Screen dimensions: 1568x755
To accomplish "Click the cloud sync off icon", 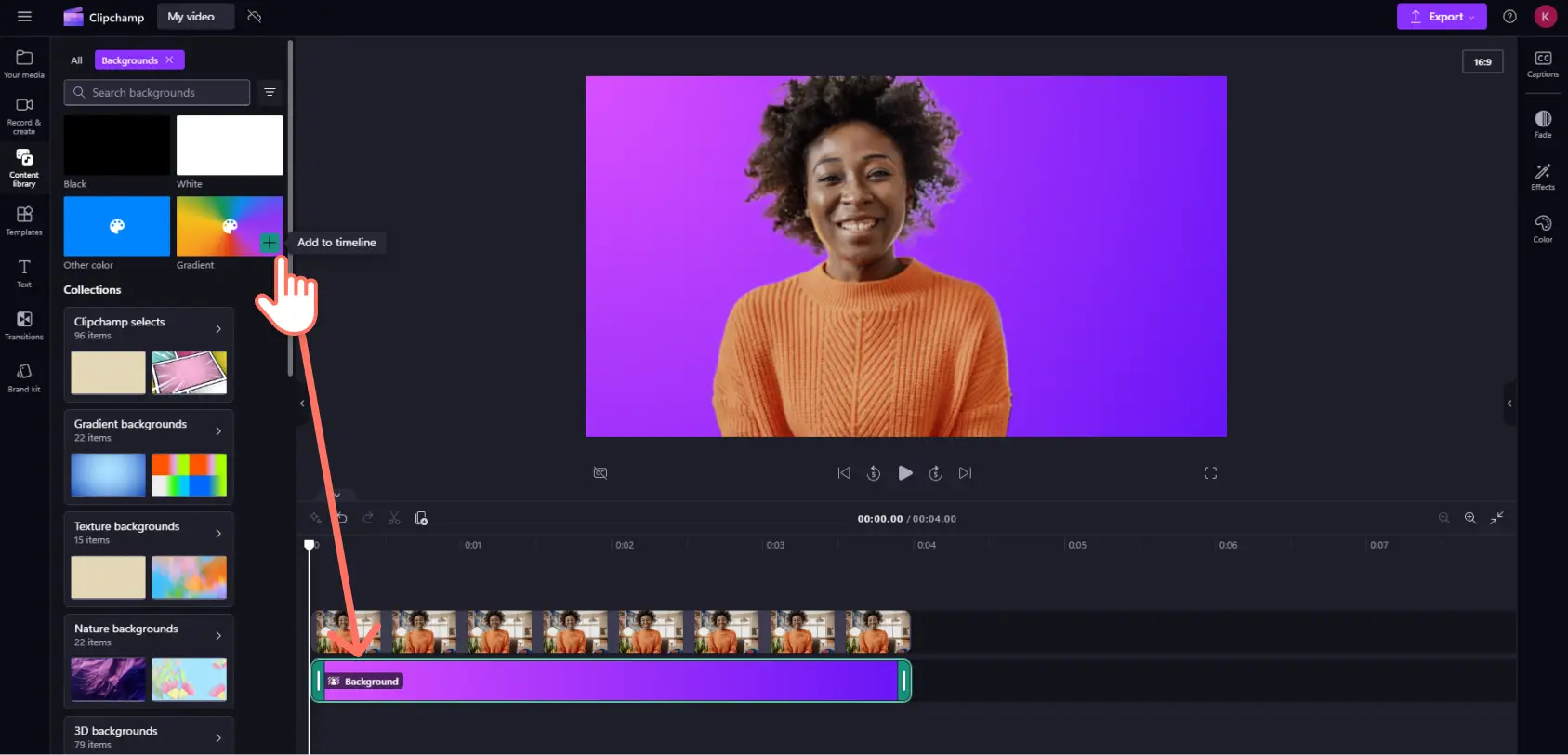I will 255,17.
